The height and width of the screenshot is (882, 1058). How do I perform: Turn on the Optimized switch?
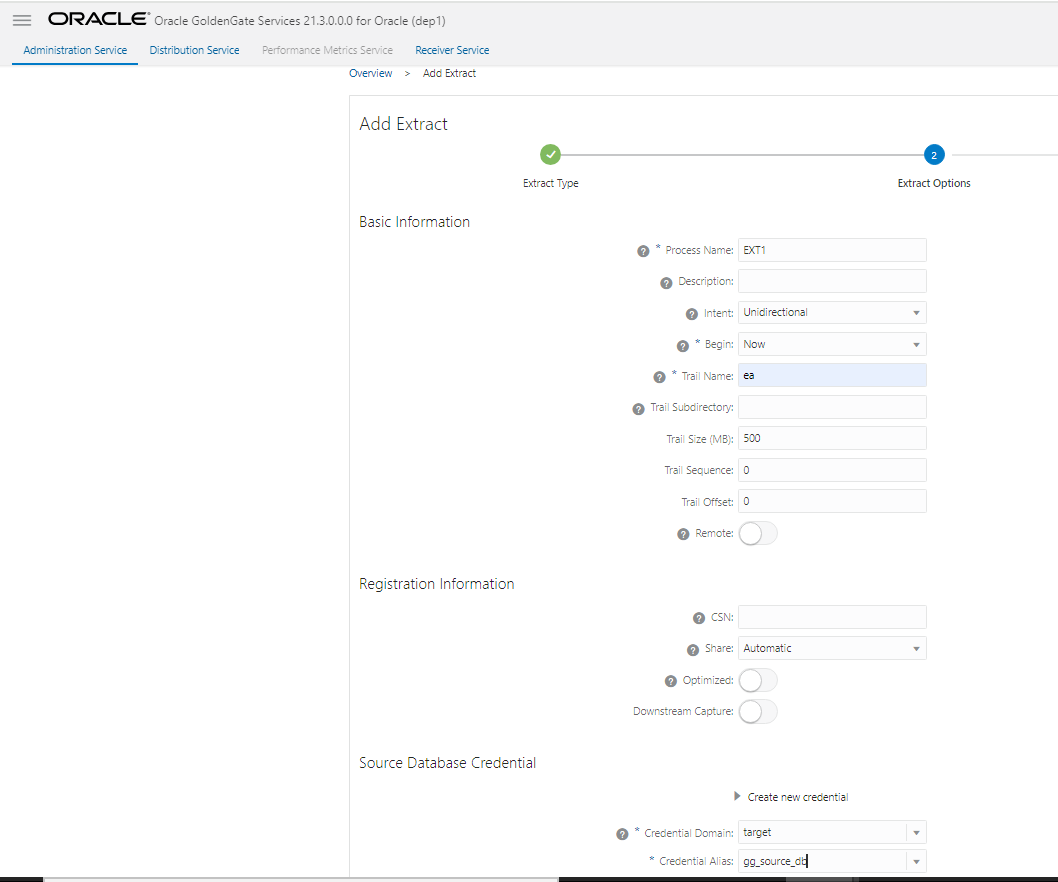pyautogui.click(x=758, y=680)
